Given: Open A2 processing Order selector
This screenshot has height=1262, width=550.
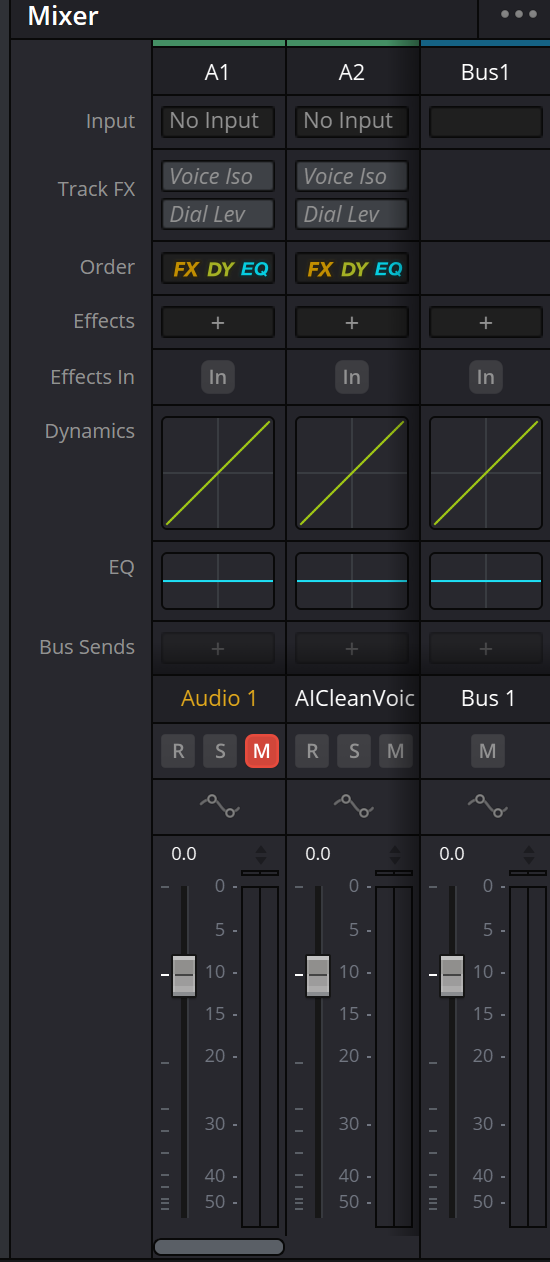Looking at the screenshot, I should tap(352, 269).
